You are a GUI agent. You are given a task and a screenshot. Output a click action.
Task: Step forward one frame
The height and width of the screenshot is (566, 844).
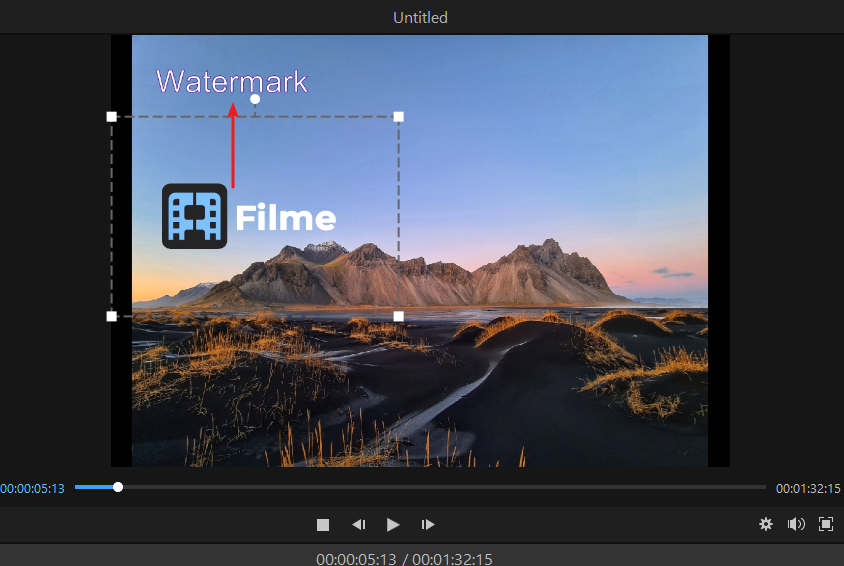pos(428,525)
